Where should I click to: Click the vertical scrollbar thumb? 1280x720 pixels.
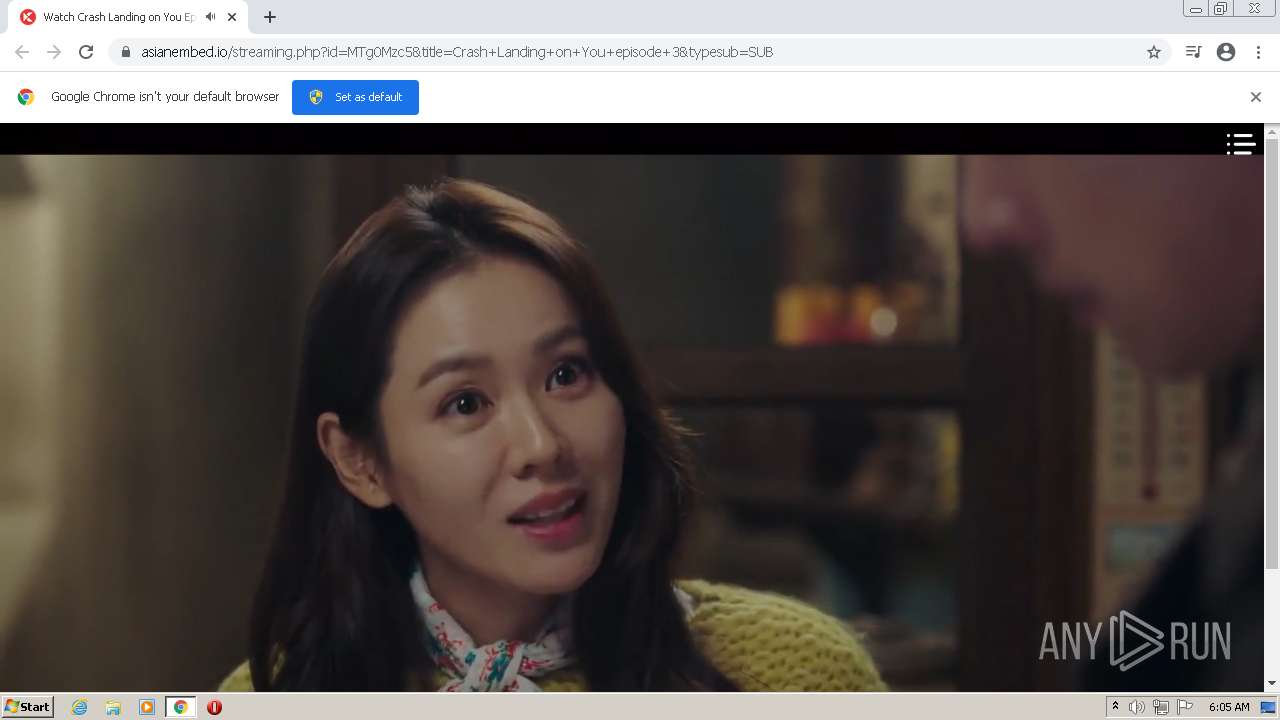[x=1272, y=353]
